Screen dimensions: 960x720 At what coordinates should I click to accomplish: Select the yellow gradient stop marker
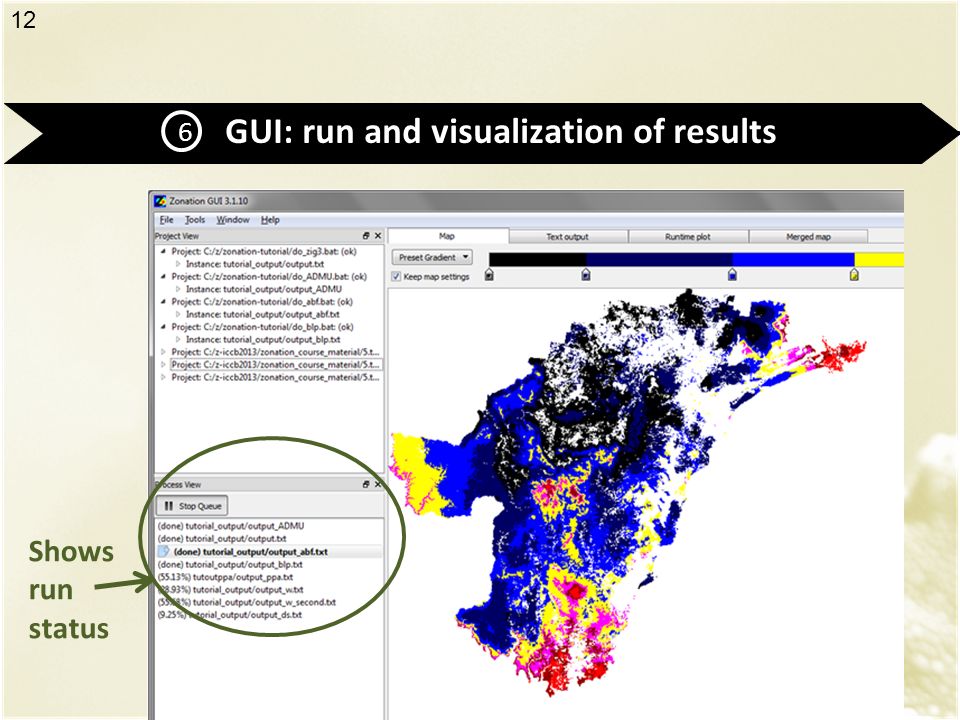click(x=854, y=274)
